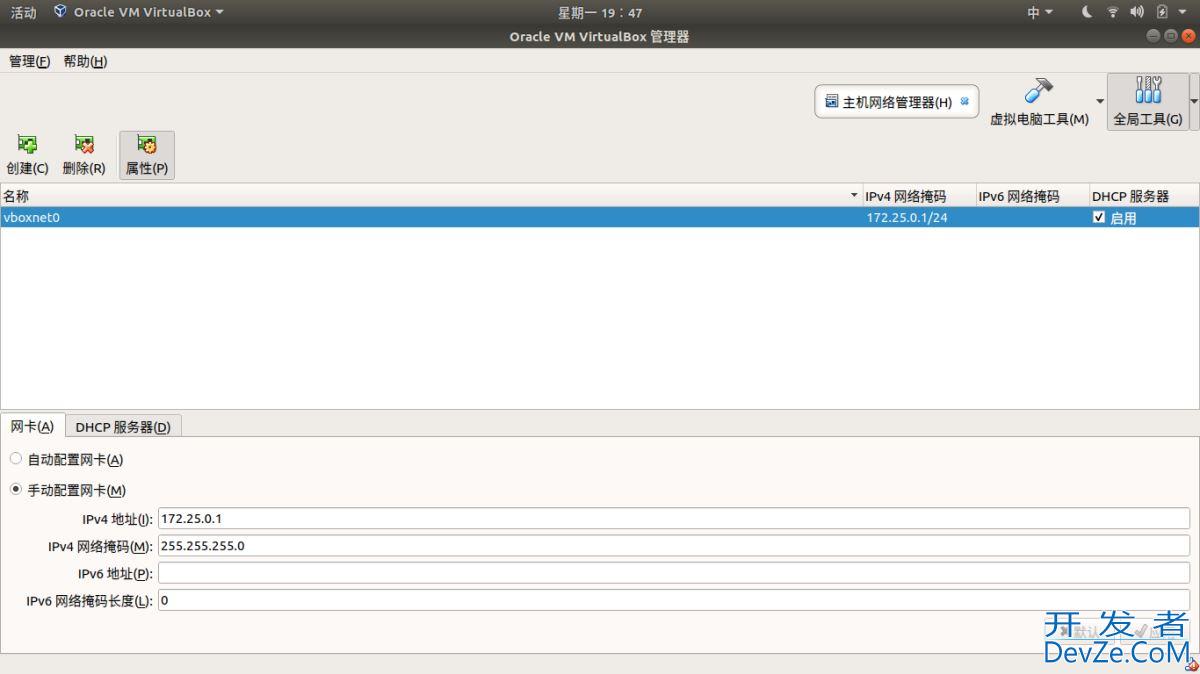Viewport: 1200px width, 674px height.
Task: Click the VirtualBox cube icon in top bar
Action: point(61,12)
